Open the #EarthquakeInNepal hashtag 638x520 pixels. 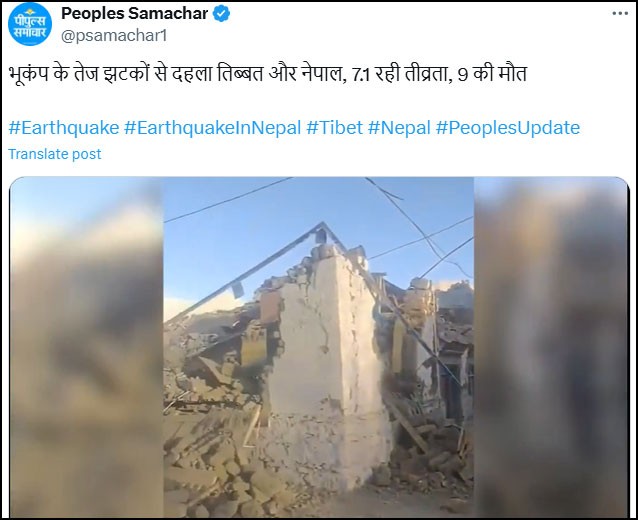click(x=212, y=128)
